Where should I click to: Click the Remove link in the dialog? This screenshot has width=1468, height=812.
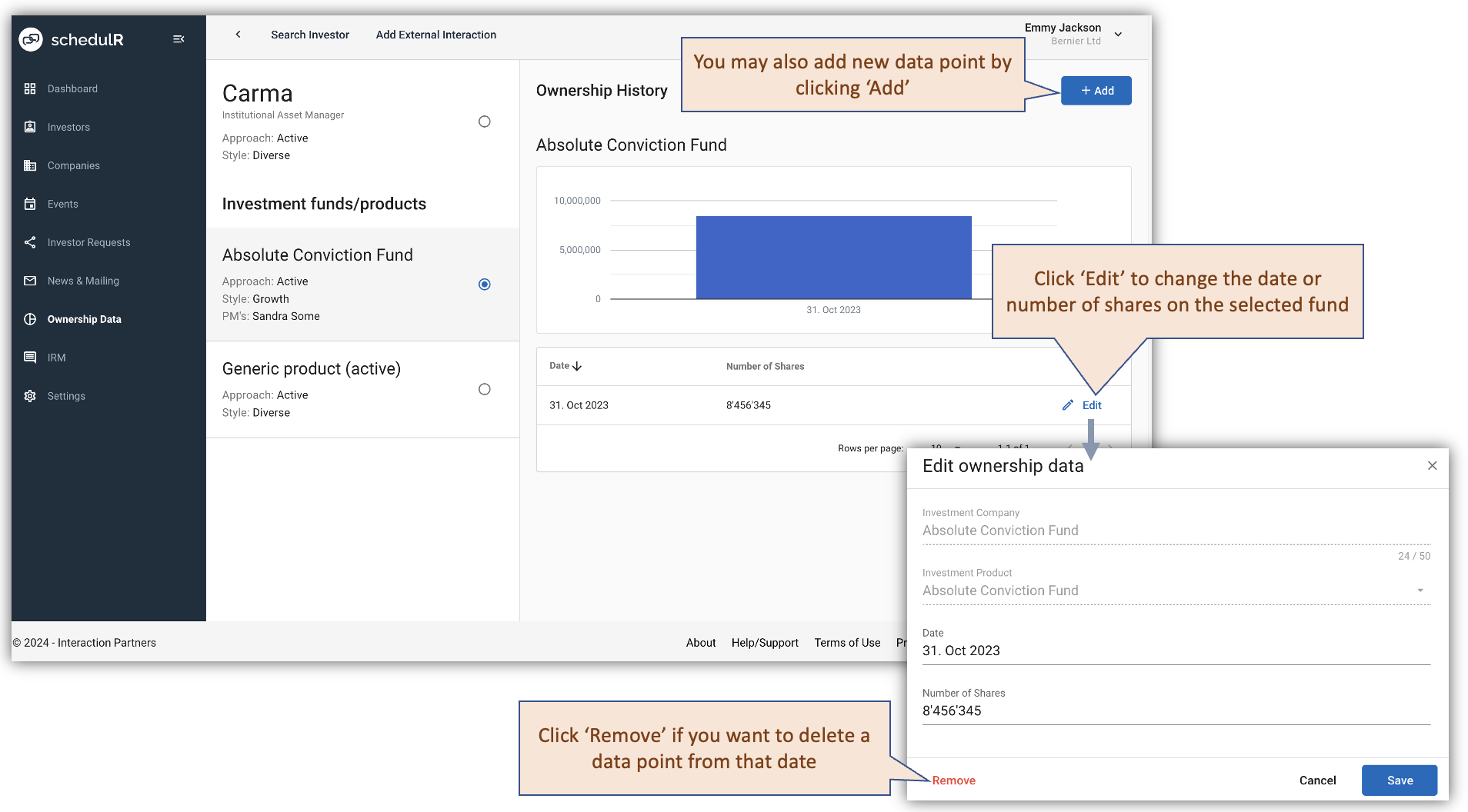[x=953, y=780]
